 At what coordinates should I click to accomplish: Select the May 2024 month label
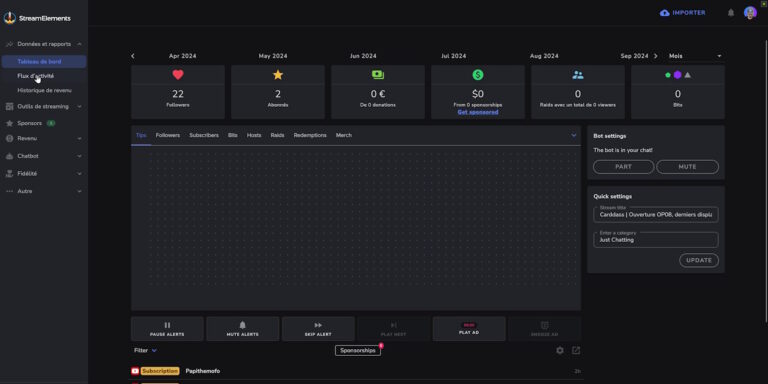(273, 56)
